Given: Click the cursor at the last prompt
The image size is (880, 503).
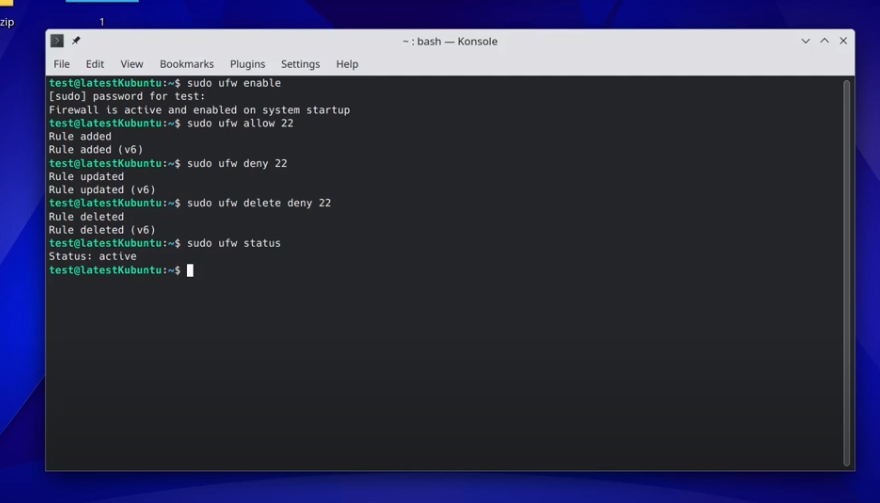Looking at the screenshot, I should point(190,270).
